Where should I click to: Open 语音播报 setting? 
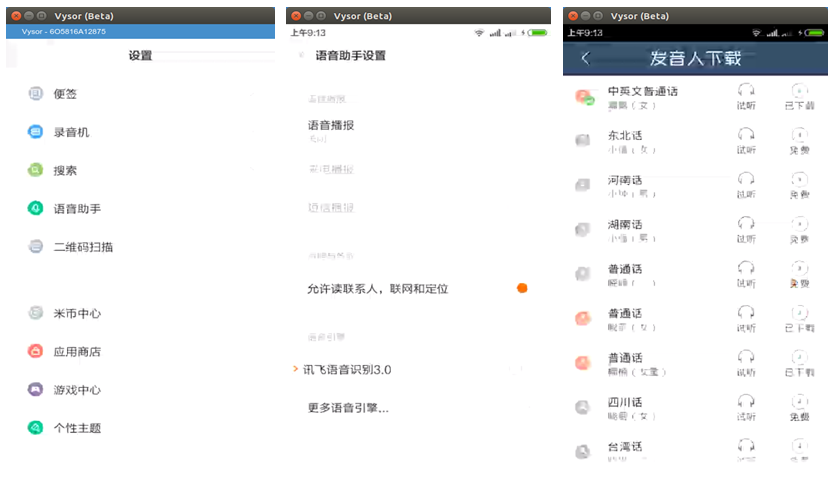coord(331,125)
